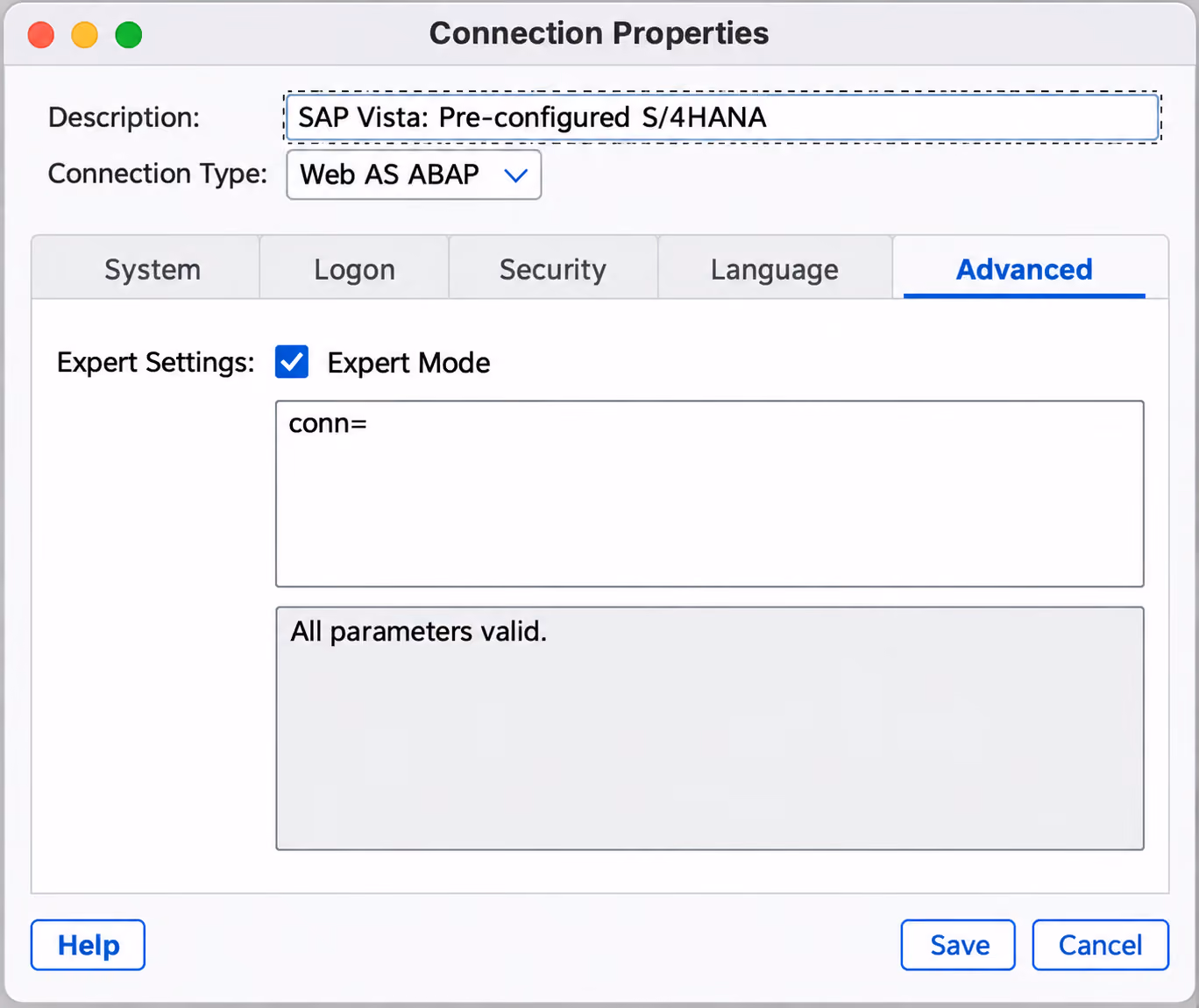Click the Expert Mode label
Image resolution: width=1199 pixels, height=1008 pixels.
tap(408, 363)
